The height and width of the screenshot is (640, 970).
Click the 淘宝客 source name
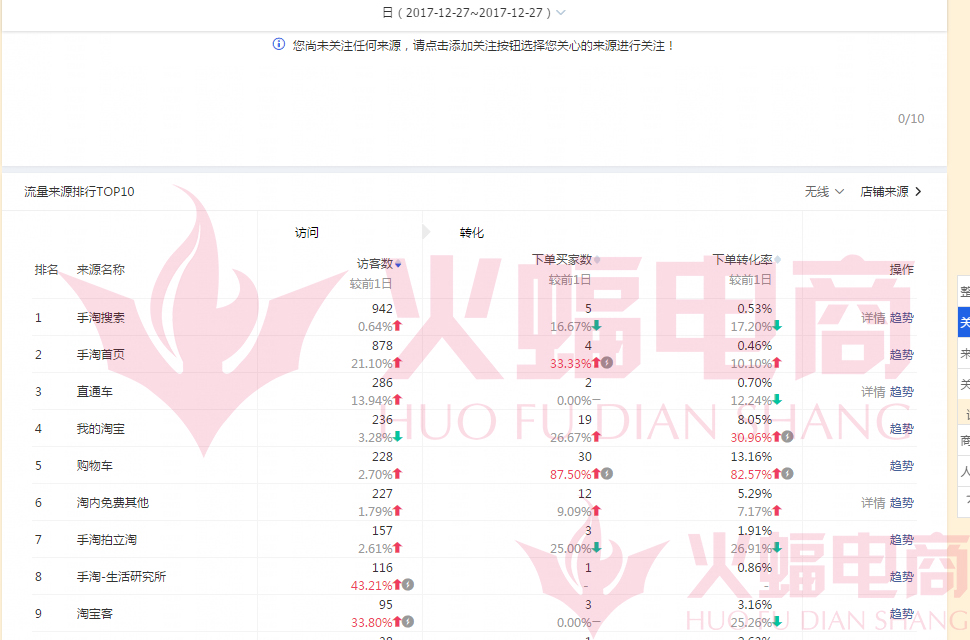click(x=95, y=614)
